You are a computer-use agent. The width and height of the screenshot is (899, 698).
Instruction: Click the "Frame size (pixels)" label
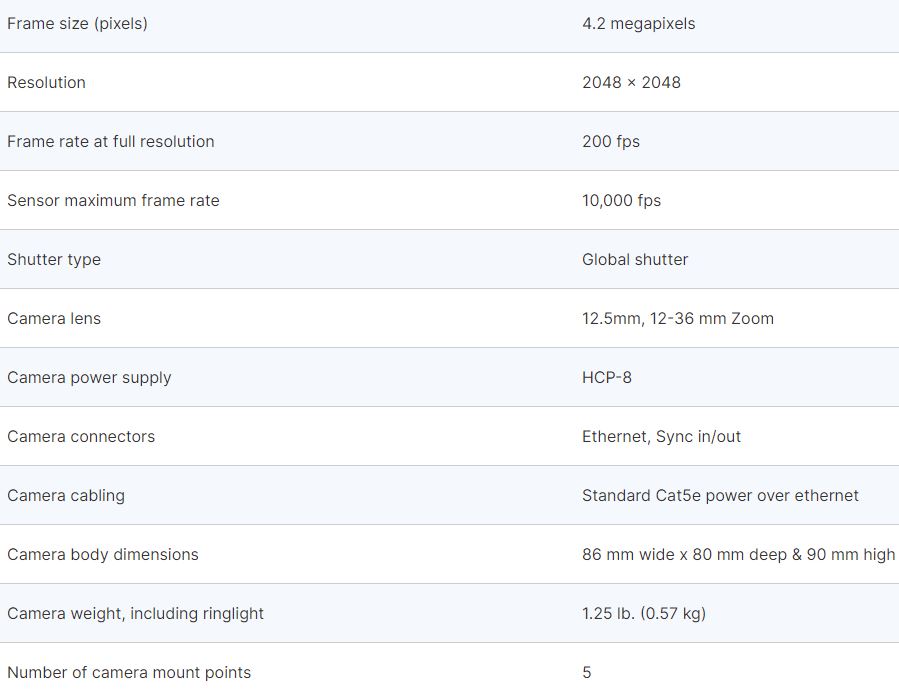77,23
